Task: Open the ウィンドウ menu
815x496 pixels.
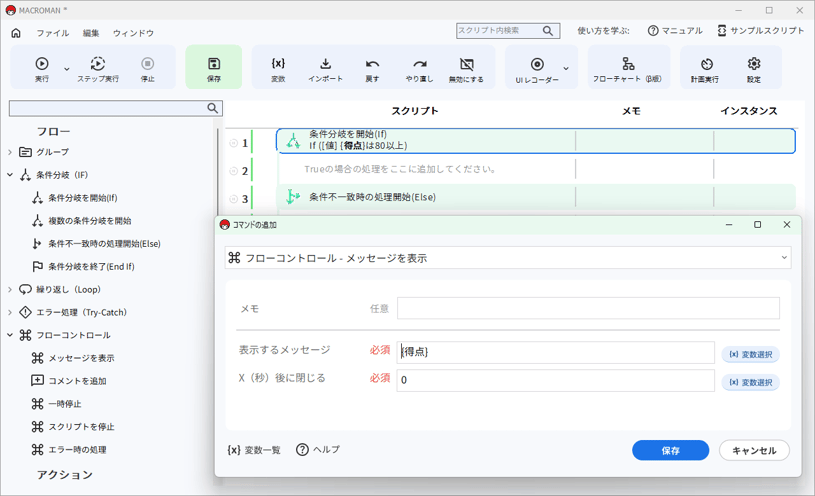Action: pyautogui.click(x=133, y=33)
